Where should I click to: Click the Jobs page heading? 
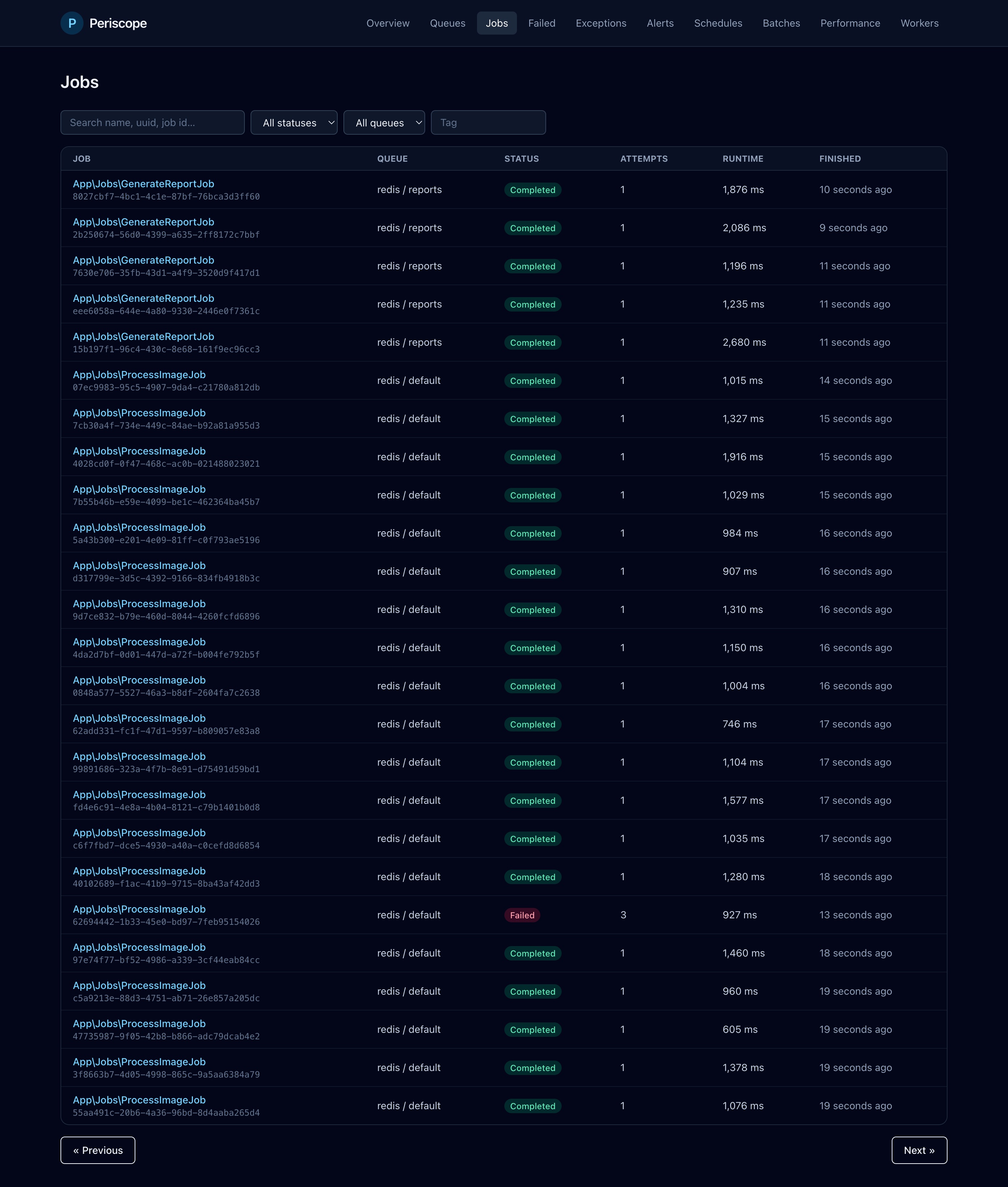click(x=80, y=82)
